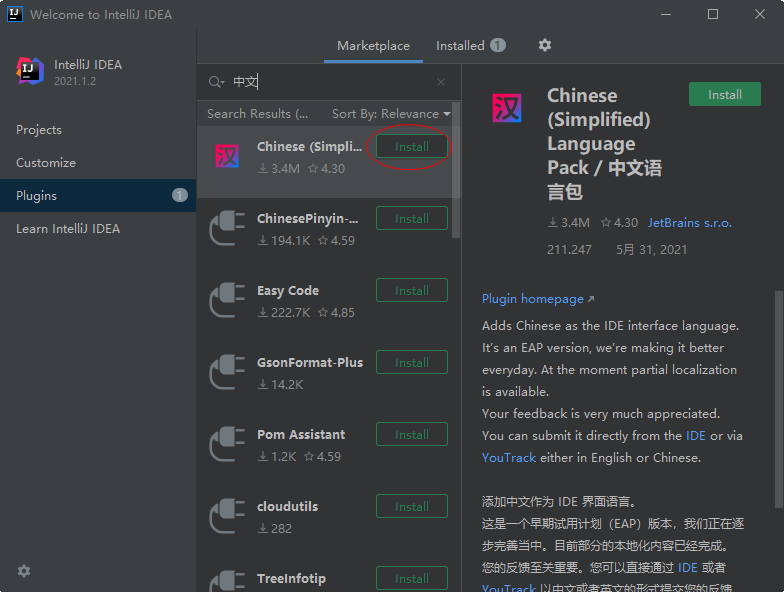784x592 pixels.
Task: Click the 5月 31, 2021 date text
Action: tap(652, 250)
